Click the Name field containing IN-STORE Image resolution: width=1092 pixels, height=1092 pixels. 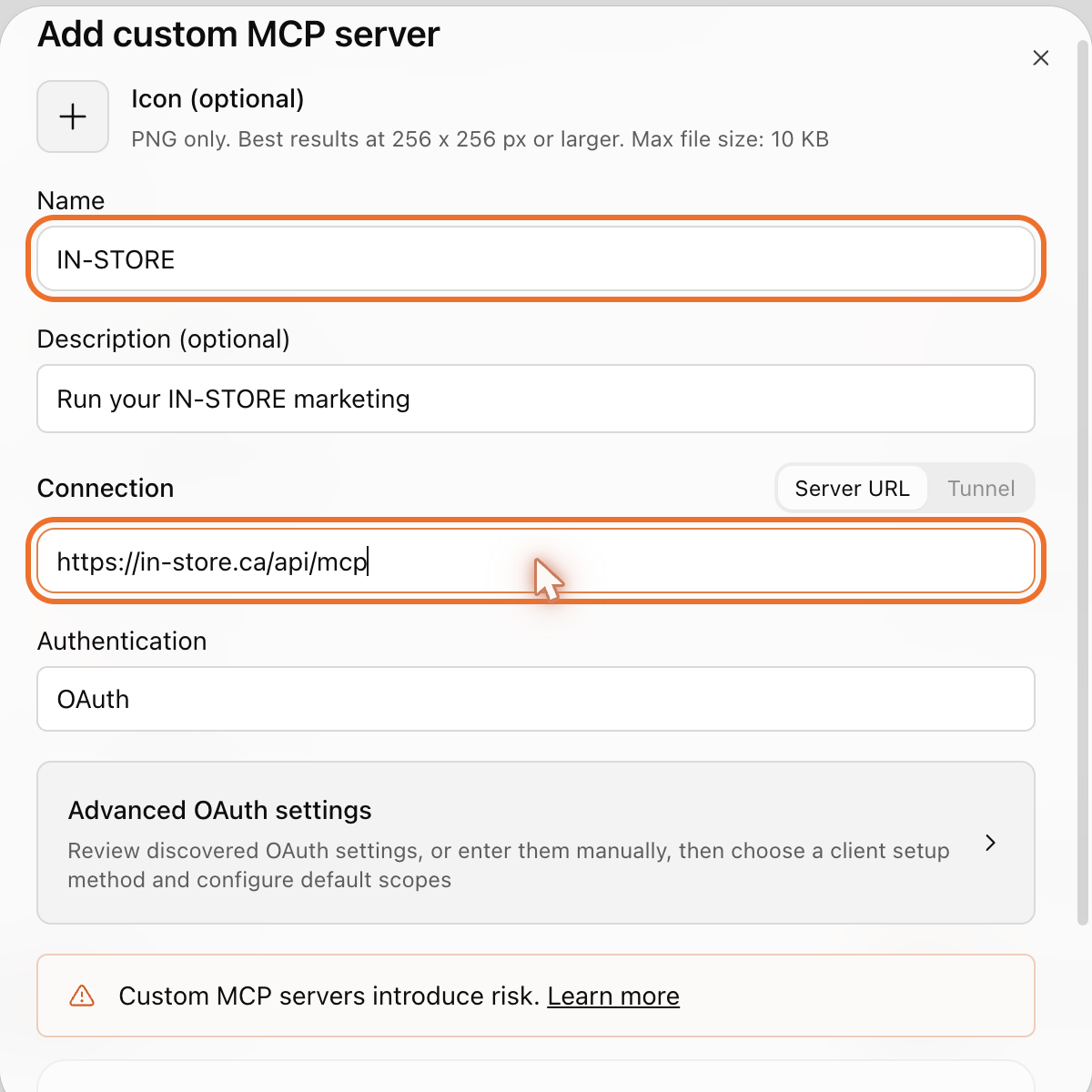pyautogui.click(x=536, y=259)
